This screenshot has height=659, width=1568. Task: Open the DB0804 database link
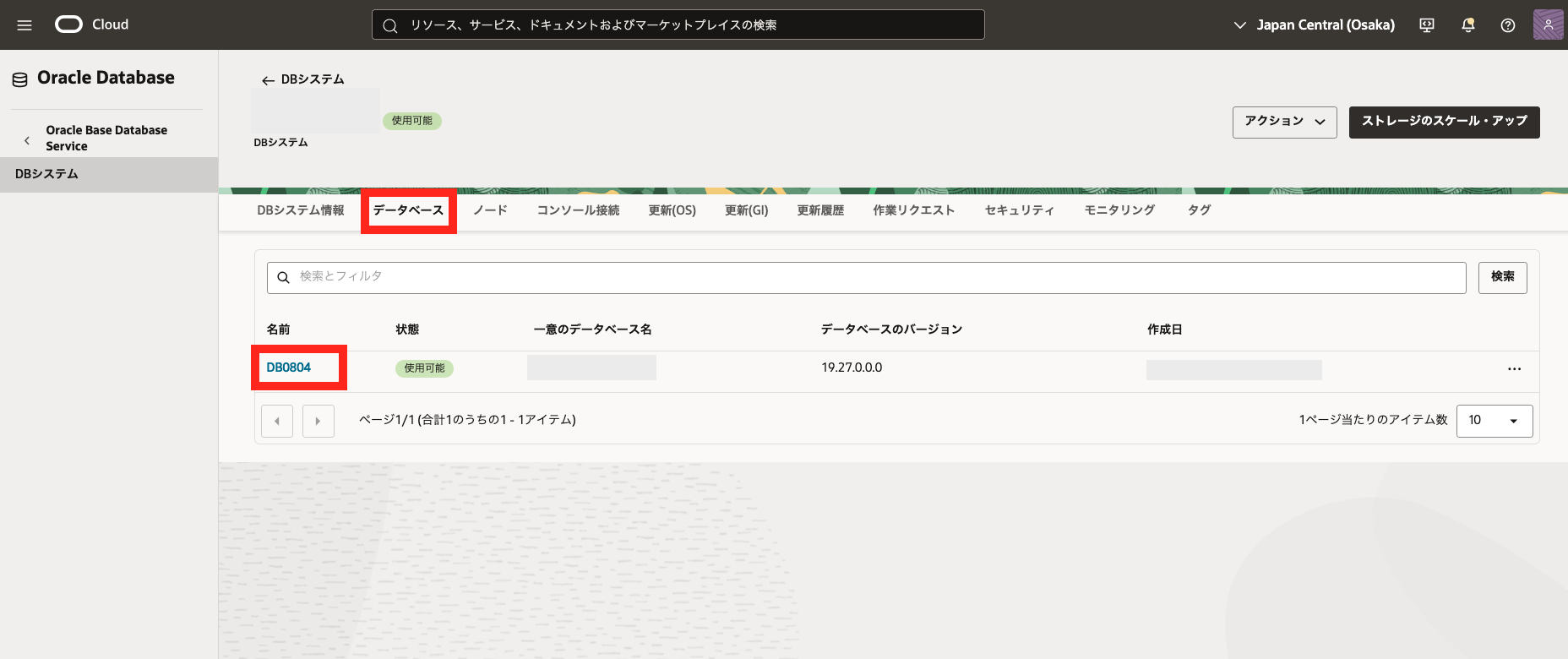(289, 368)
